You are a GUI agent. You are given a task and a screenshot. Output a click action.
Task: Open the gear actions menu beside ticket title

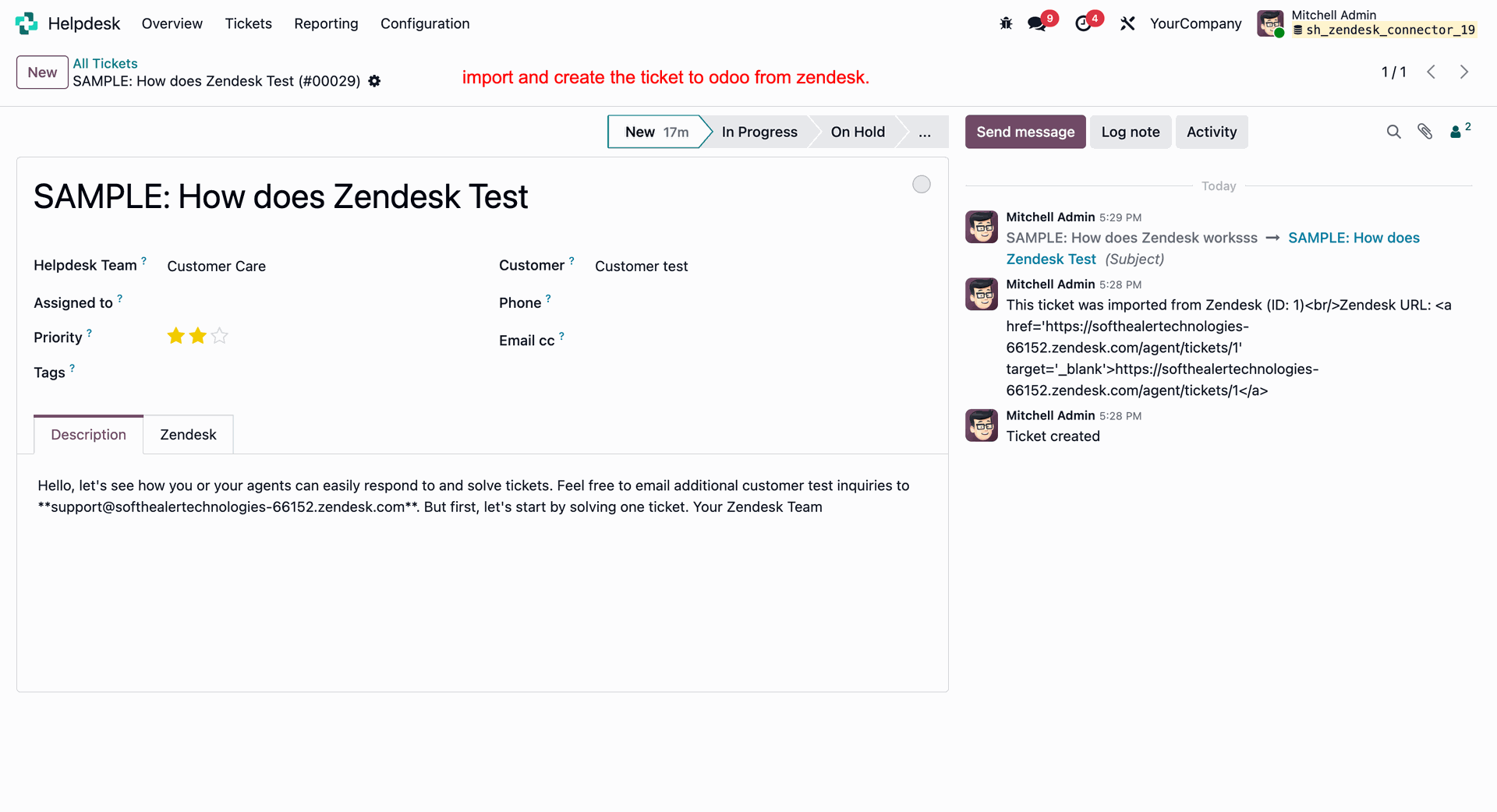[374, 81]
